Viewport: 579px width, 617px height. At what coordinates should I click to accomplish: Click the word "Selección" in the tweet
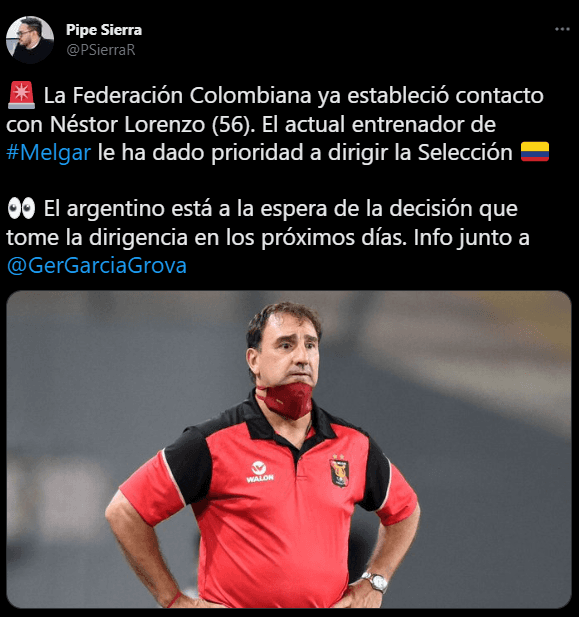pos(465,153)
